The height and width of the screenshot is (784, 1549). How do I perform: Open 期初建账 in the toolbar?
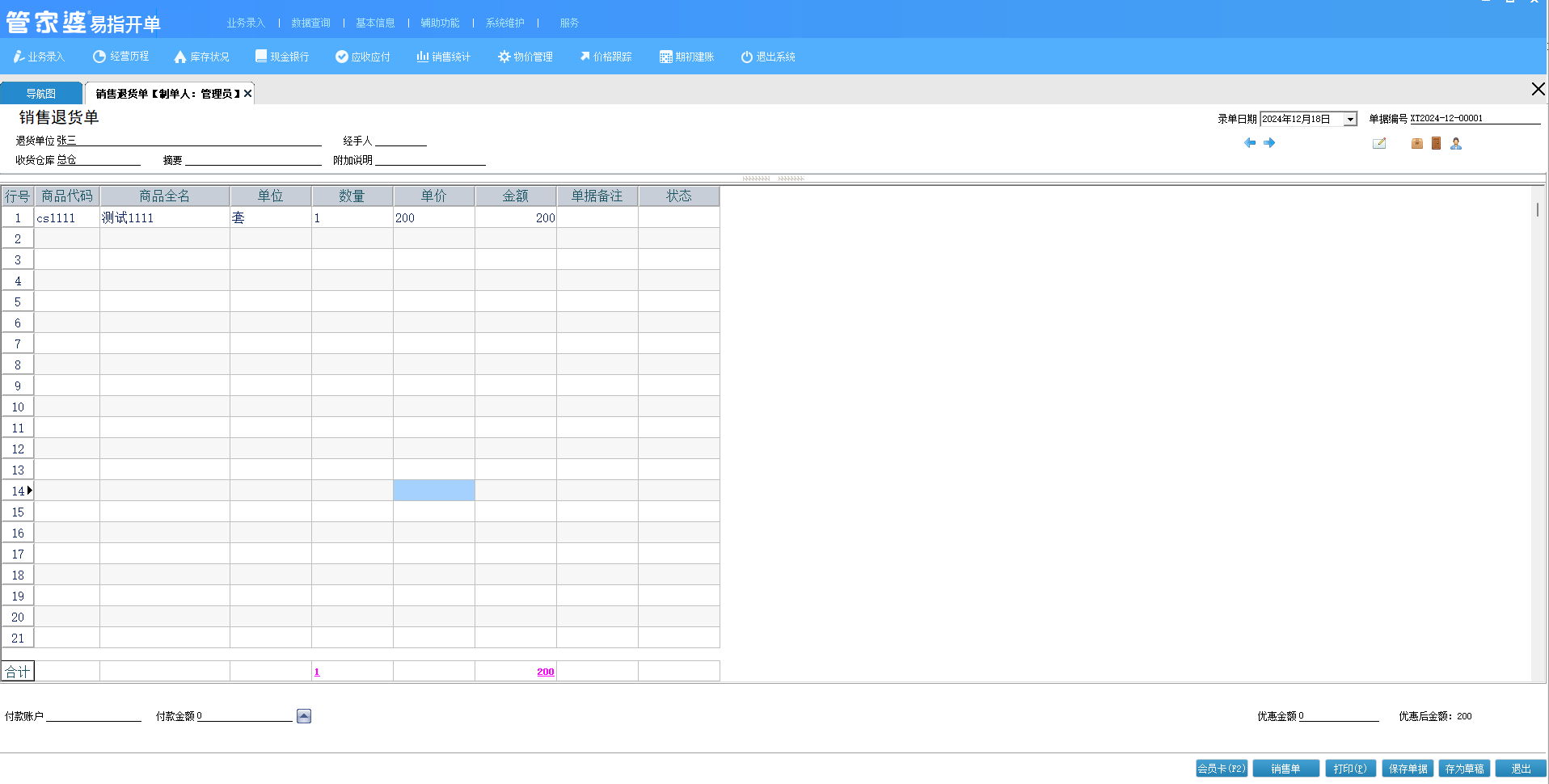[687, 57]
